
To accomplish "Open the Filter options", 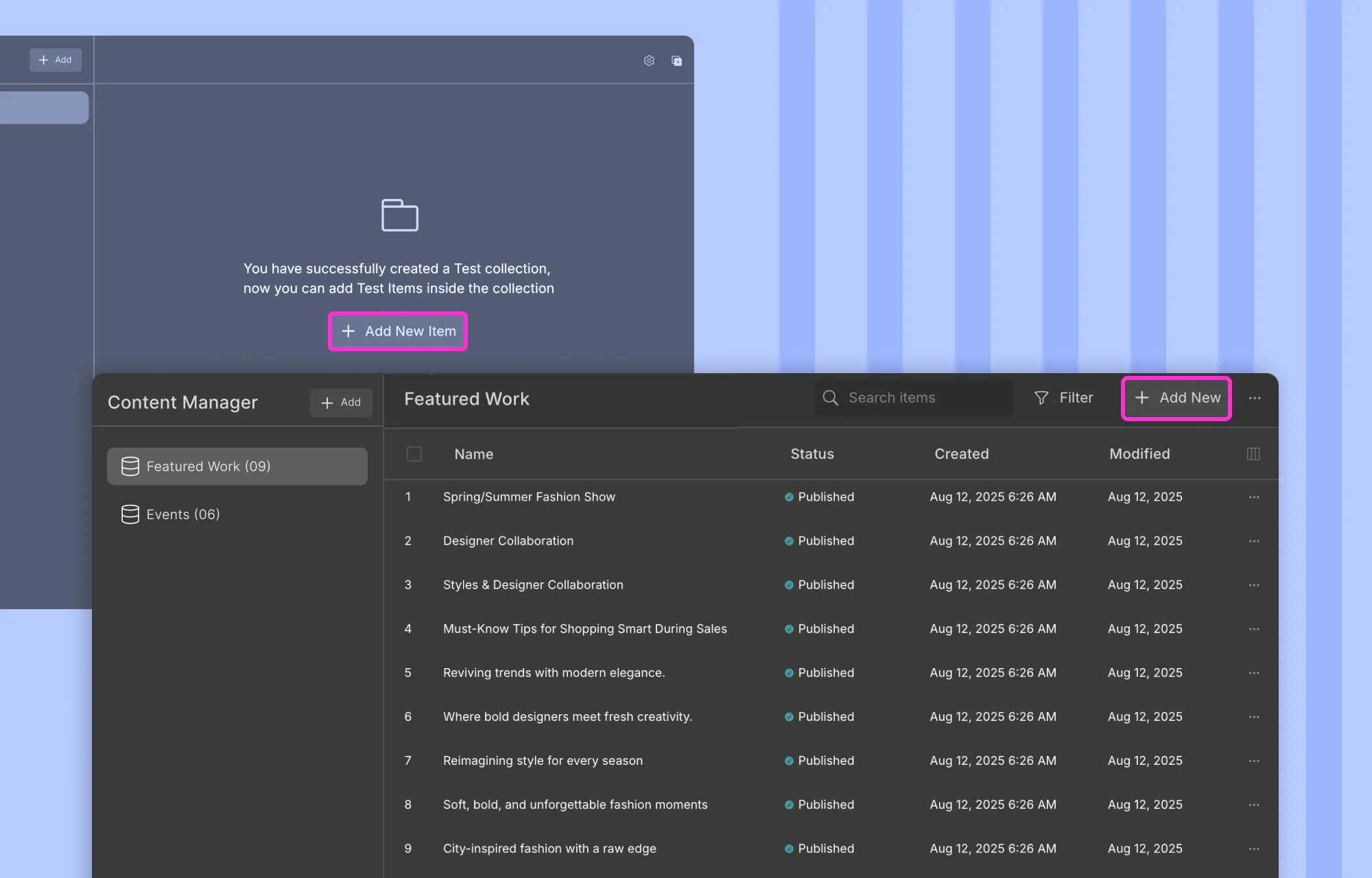I will click(x=1063, y=398).
